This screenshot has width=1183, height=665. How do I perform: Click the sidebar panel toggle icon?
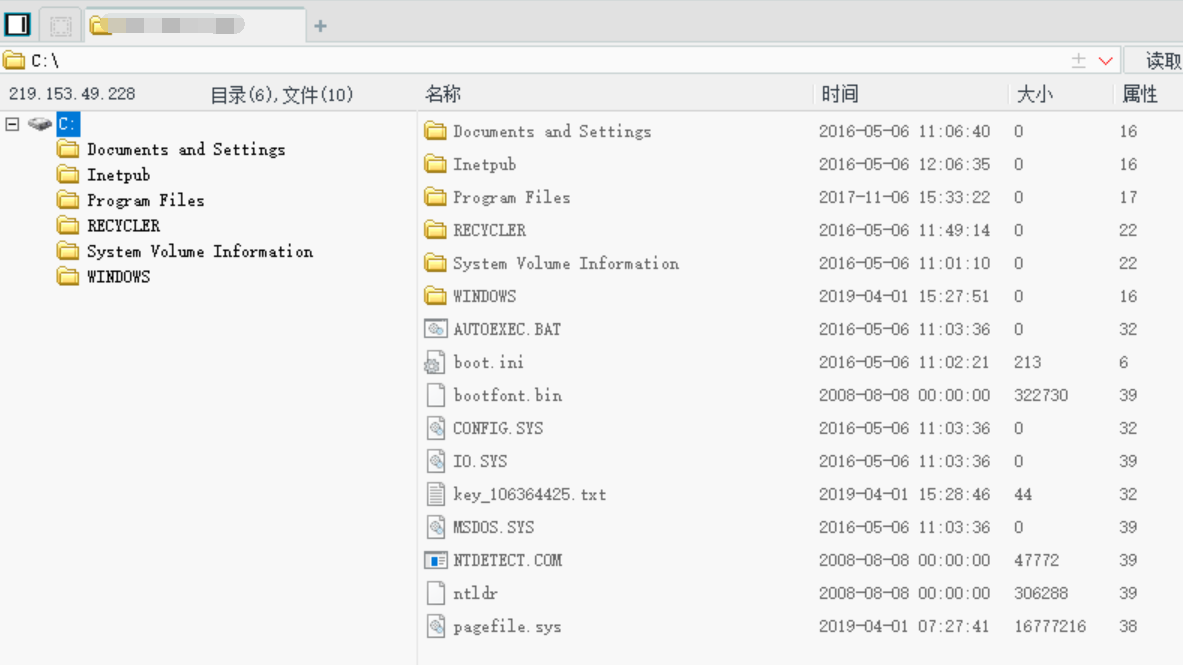[x=17, y=24]
